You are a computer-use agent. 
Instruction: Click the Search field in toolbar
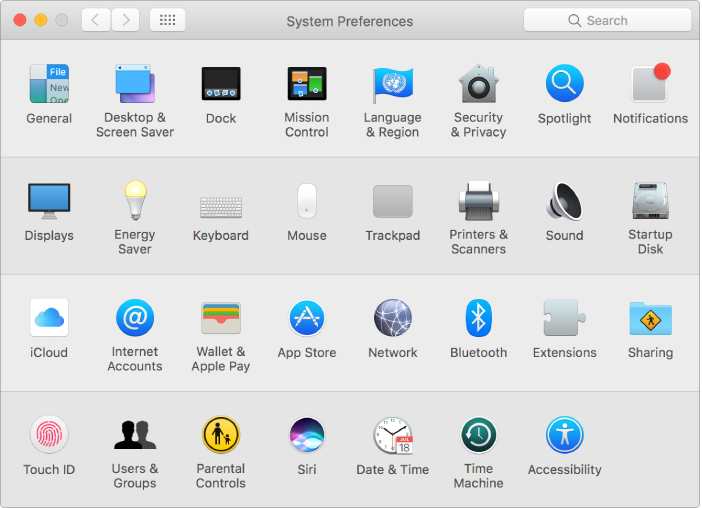coord(607,20)
